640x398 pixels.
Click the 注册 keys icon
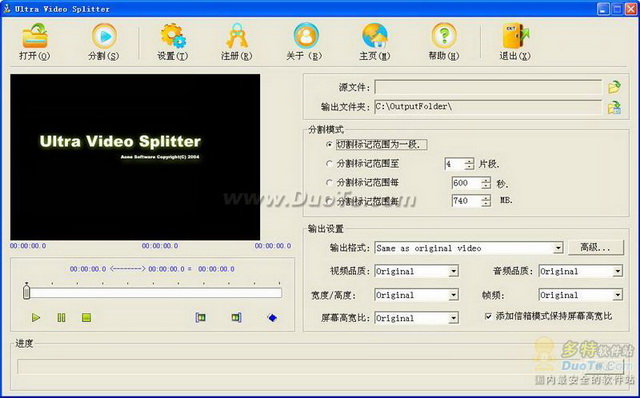[x=237, y=36]
